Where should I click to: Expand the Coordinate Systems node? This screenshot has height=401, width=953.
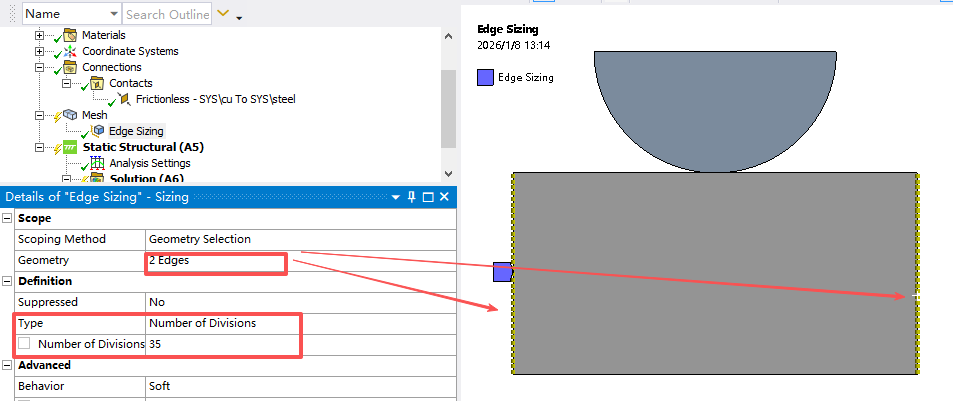pos(40,51)
